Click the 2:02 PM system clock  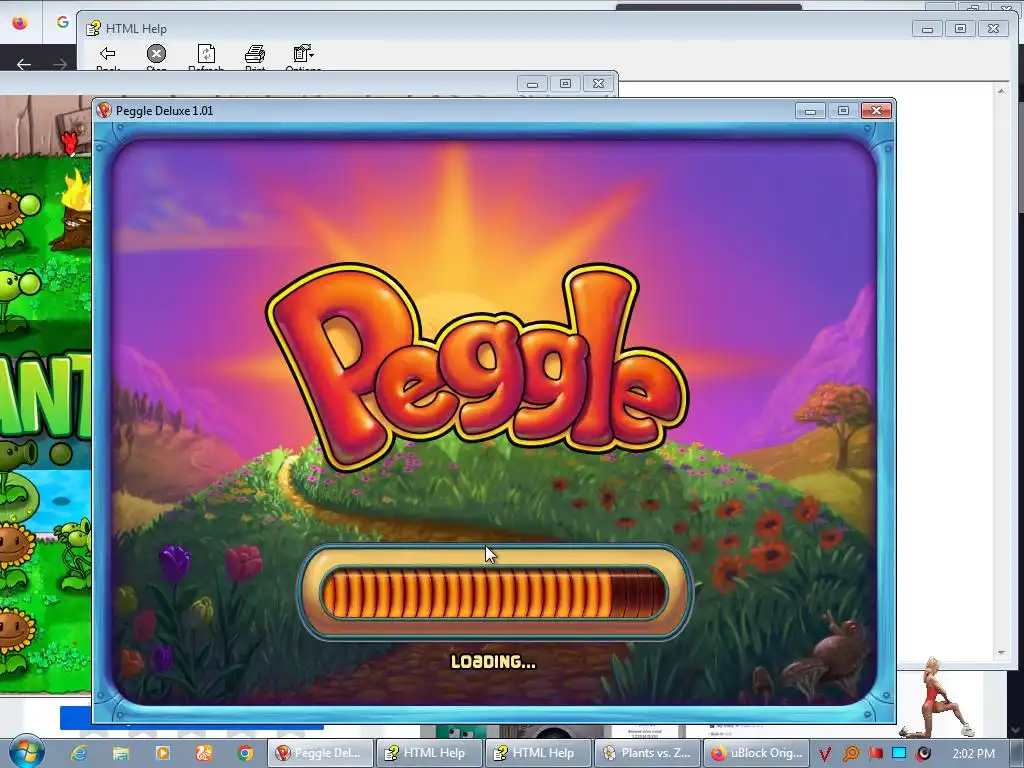pos(973,754)
